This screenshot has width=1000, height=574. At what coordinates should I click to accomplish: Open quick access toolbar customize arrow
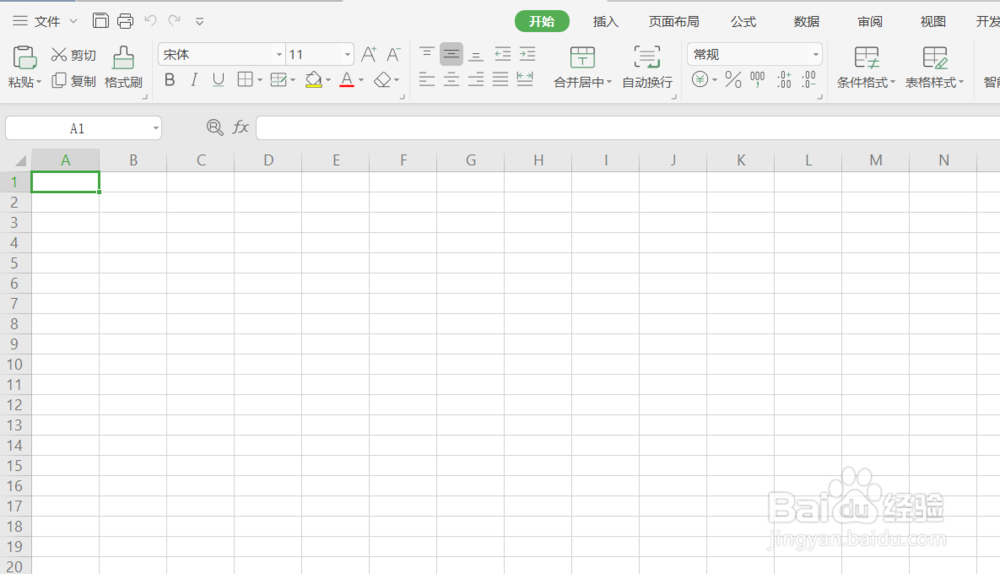pos(200,22)
